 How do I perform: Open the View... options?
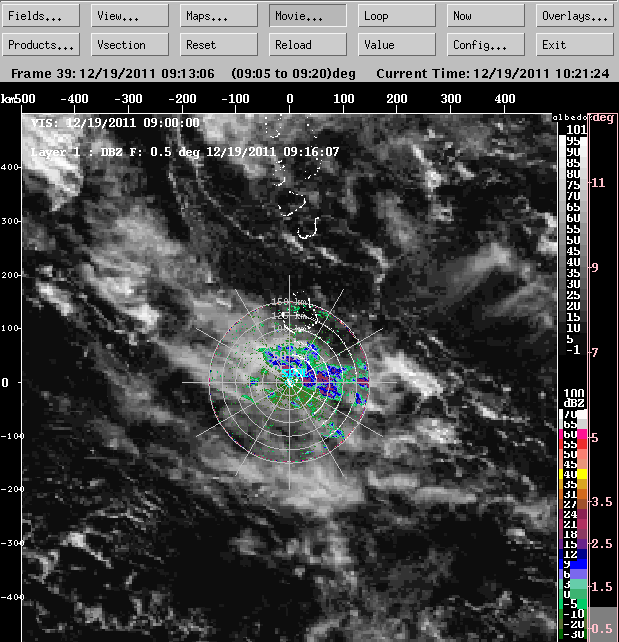(x=131, y=16)
